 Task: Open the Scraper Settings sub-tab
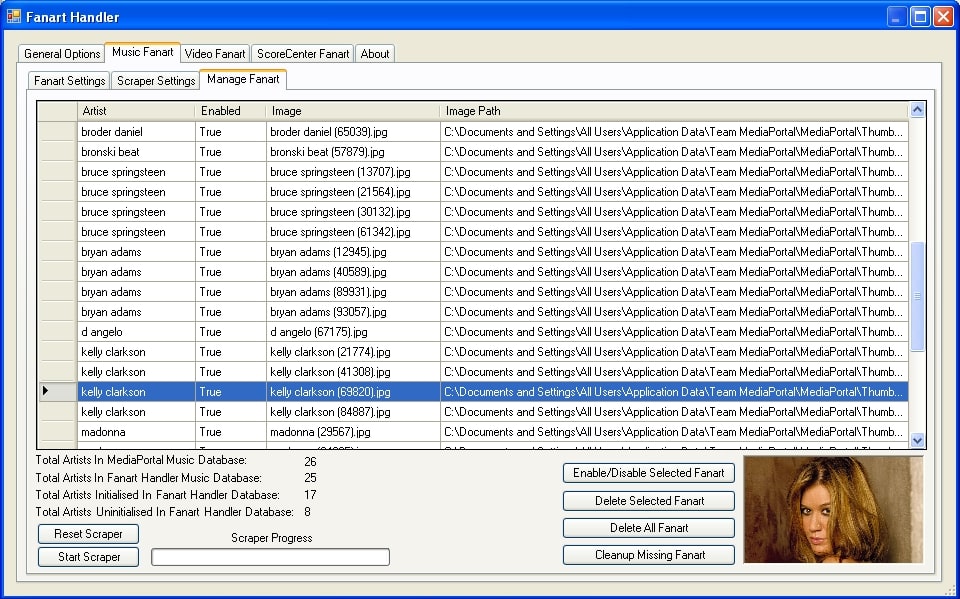tap(156, 81)
